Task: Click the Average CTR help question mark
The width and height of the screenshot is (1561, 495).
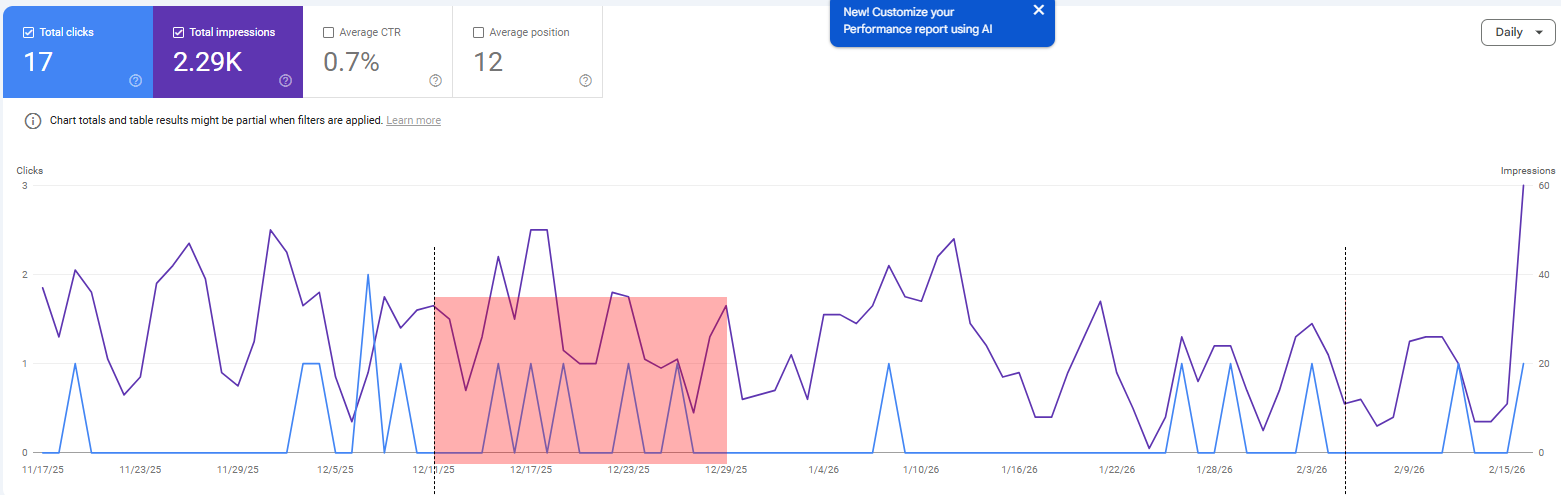Action: click(435, 81)
